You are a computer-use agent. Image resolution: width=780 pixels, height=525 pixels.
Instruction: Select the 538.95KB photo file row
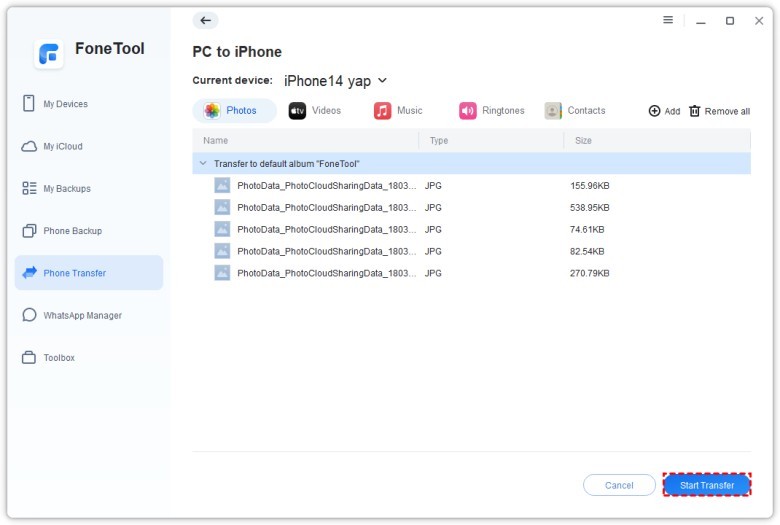(400, 207)
